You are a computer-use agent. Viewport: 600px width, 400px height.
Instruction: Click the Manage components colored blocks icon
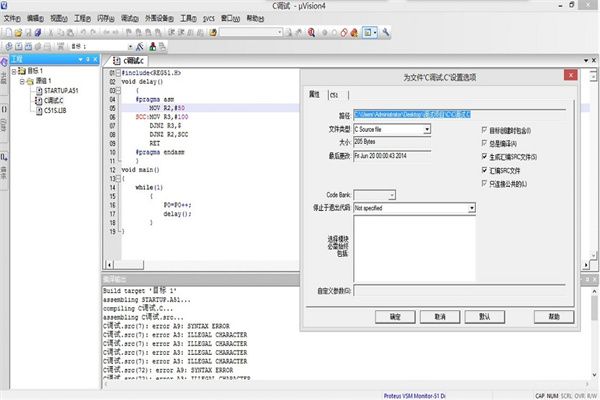tap(153, 46)
